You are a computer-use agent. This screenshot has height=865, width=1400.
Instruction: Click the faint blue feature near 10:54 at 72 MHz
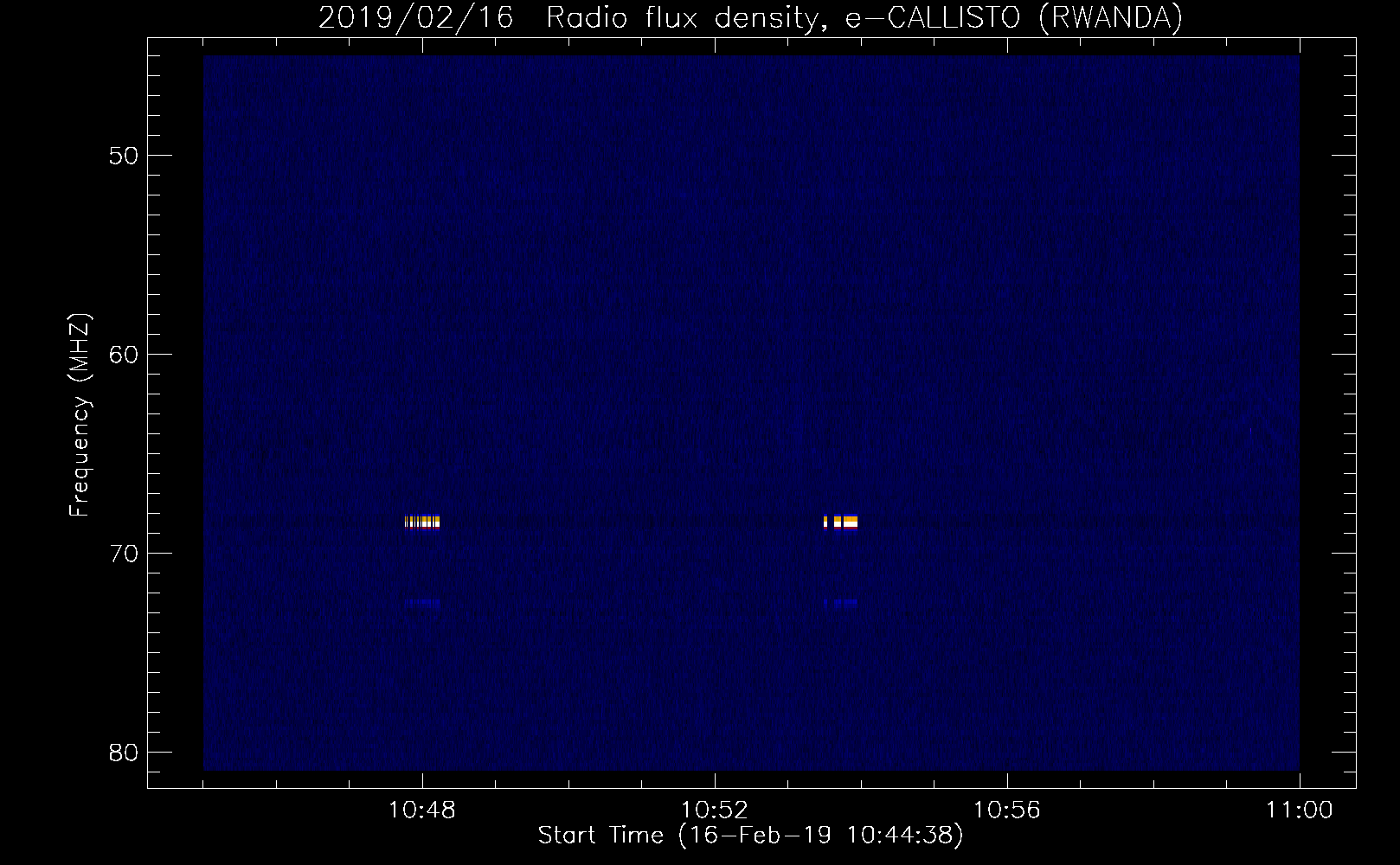[x=841, y=604]
